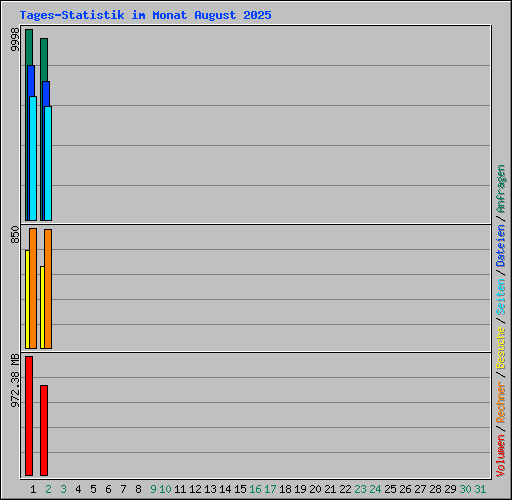Click day 5 on the x-axis
Viewport: 512px width, 500px height.
pos(93,489)
